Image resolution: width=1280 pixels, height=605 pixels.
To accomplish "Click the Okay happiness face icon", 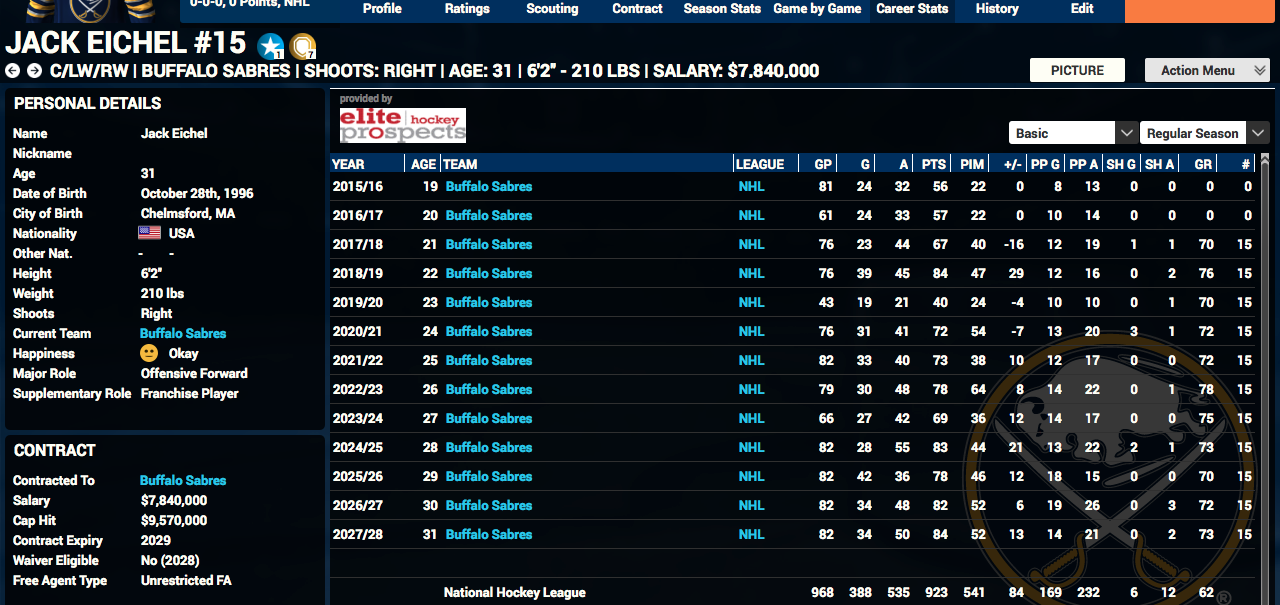I will pyautogui.click(x=150, y=353).
